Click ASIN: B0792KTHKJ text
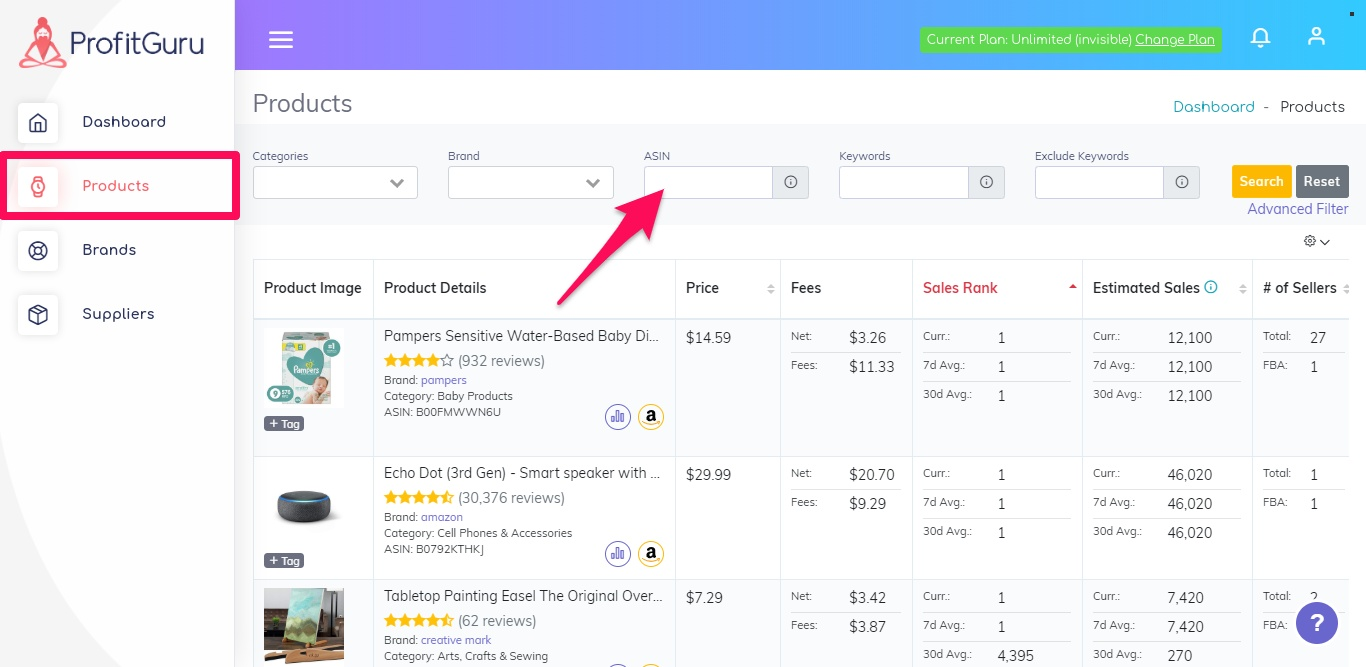The height and width of the screenshot is (667, 1366). point(434,549)
